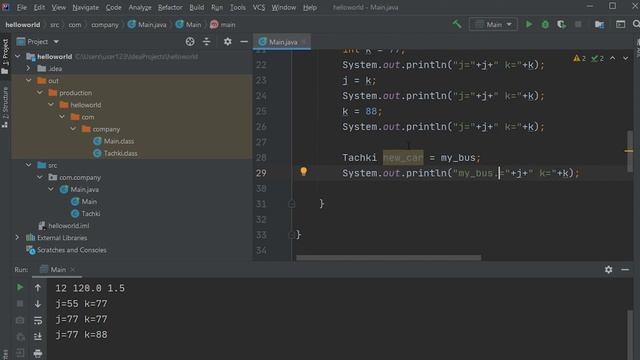Viewport: 640px width, 360px height.
Task: Close the Main.java editor tab
Action: click(x=304, y=42)
